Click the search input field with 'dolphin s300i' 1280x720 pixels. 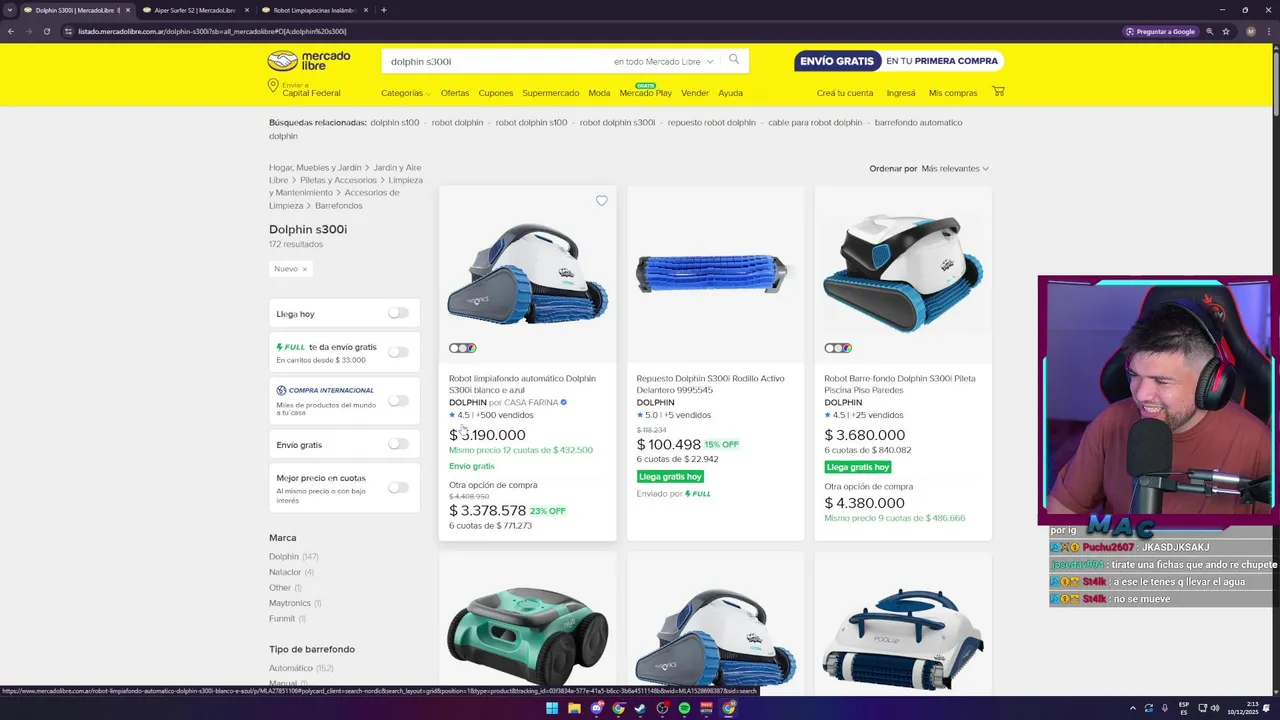point(498,62)
